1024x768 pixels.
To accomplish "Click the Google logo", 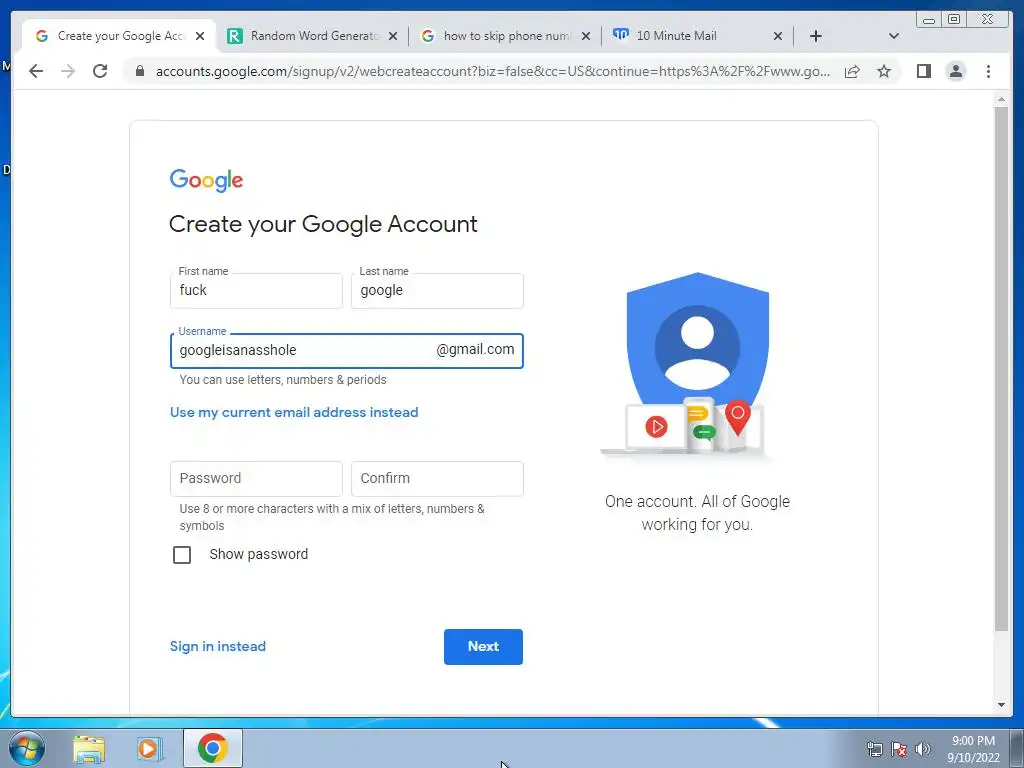I will click(206, 180).
